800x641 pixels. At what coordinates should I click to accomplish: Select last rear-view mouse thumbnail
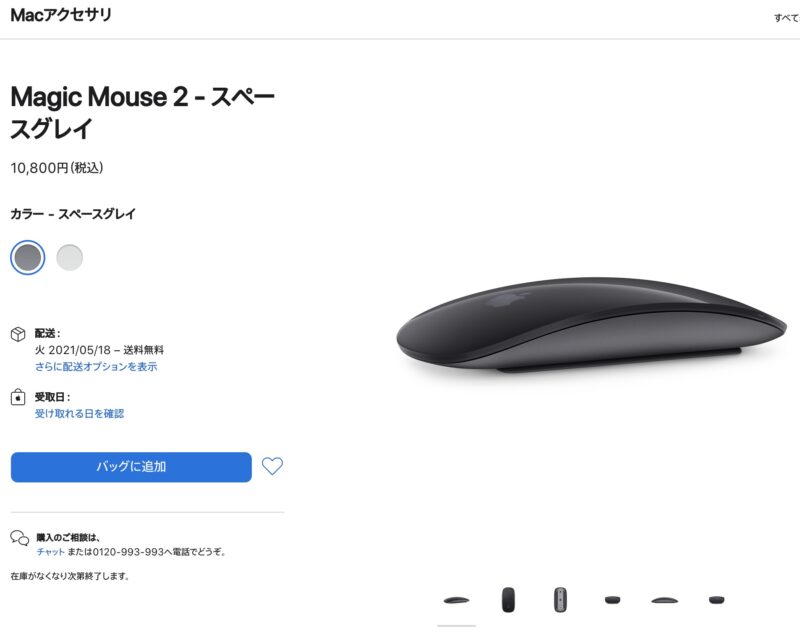716,600
